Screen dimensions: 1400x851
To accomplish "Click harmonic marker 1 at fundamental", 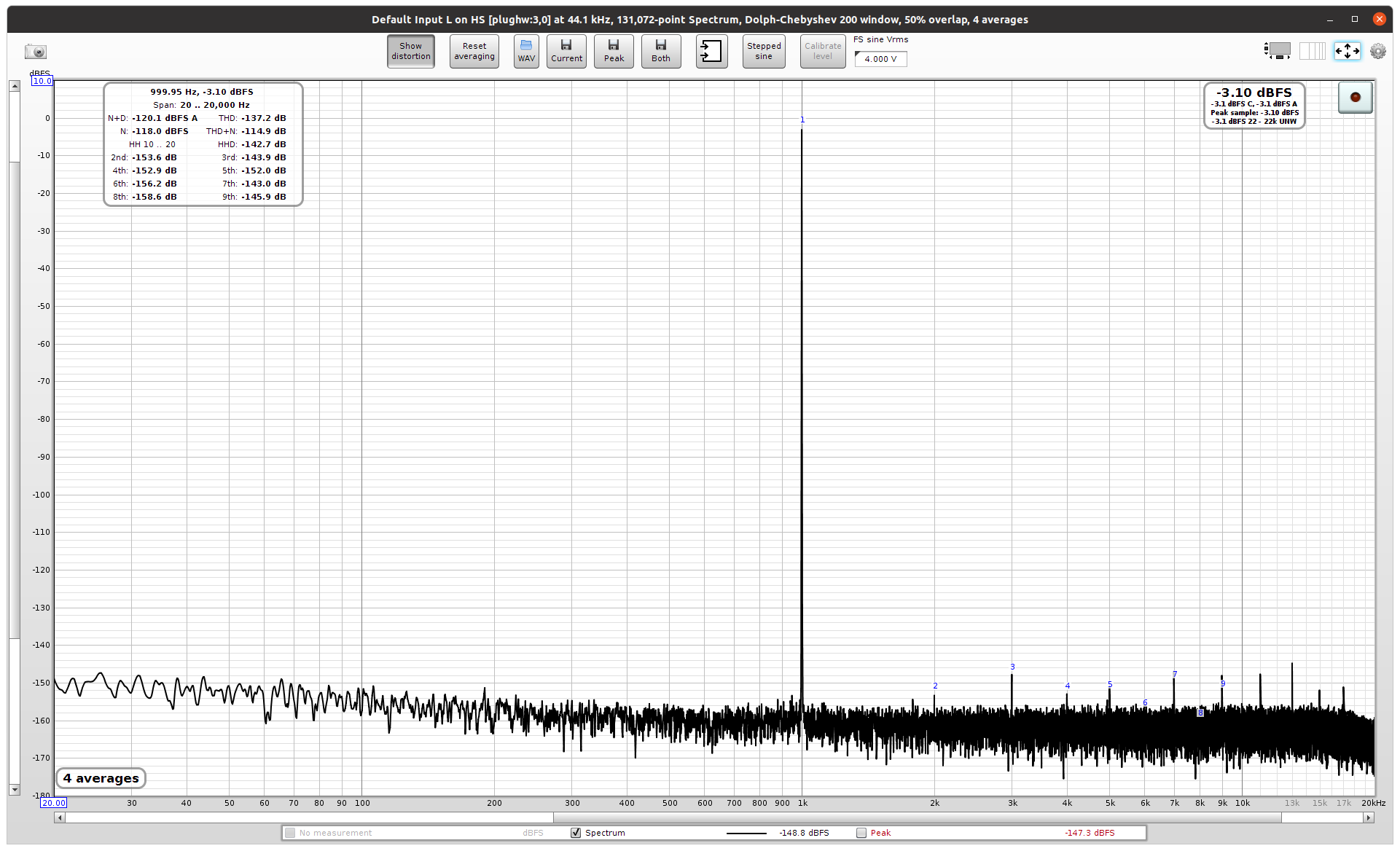I will coord(802,119).
